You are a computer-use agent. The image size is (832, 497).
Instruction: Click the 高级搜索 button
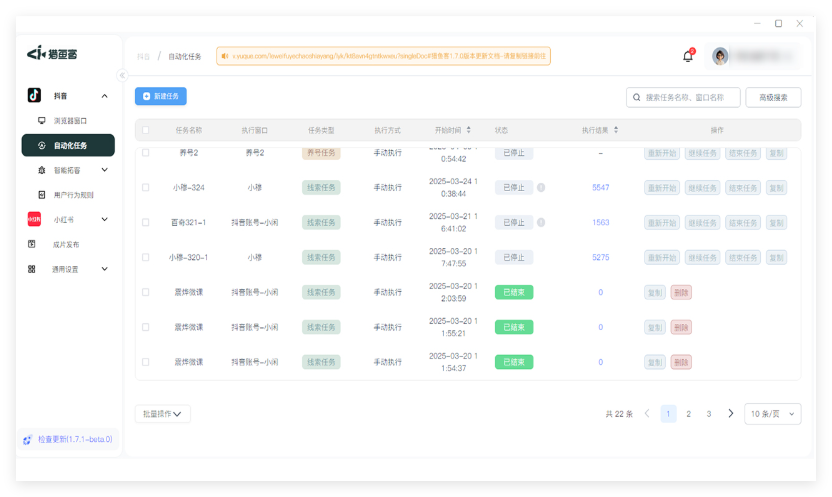773,97
